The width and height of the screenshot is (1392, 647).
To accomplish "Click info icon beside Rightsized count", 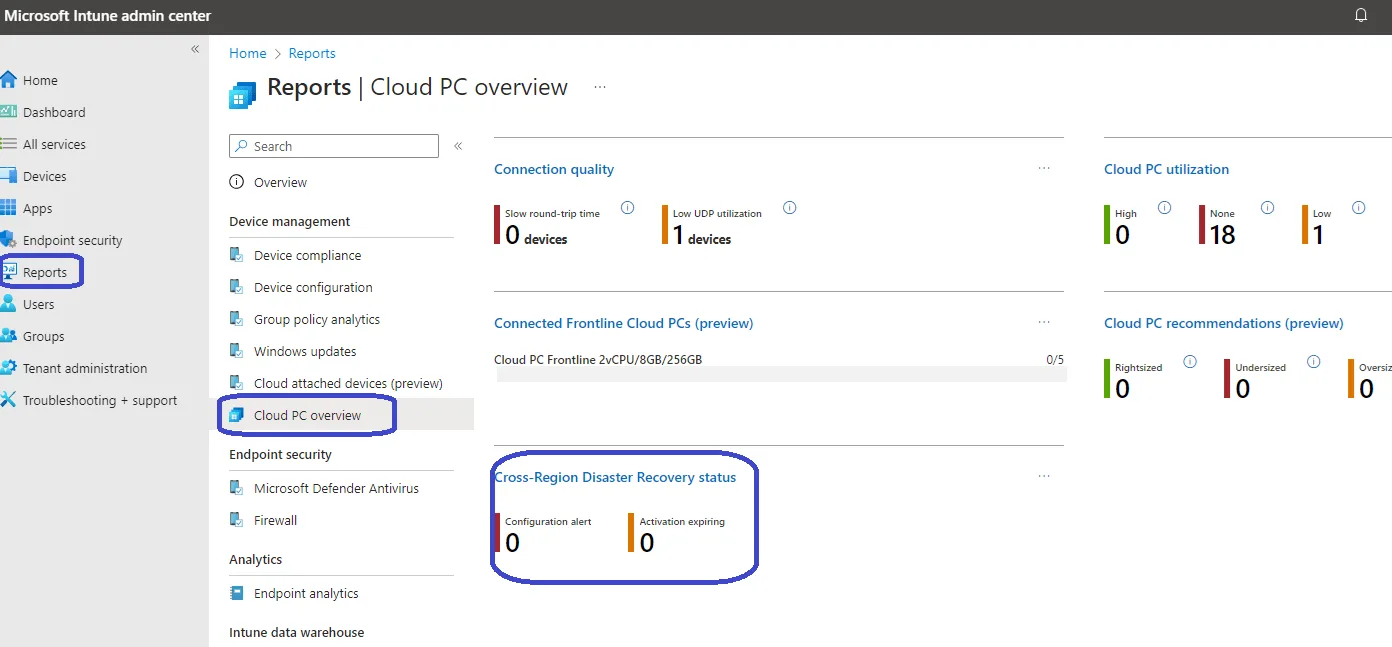I will 1190,362.
